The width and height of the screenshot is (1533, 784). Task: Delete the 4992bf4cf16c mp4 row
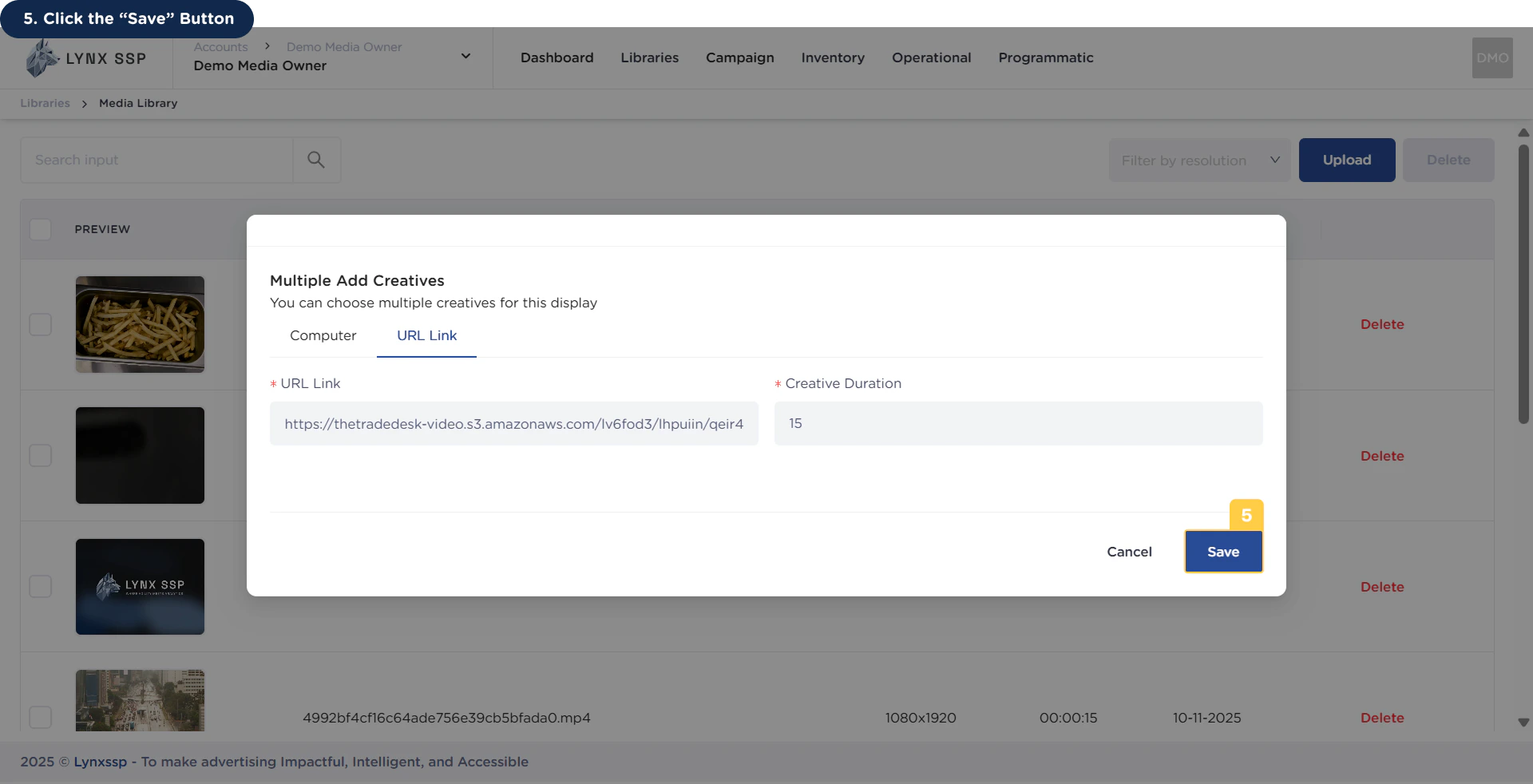pos(1382,718)
